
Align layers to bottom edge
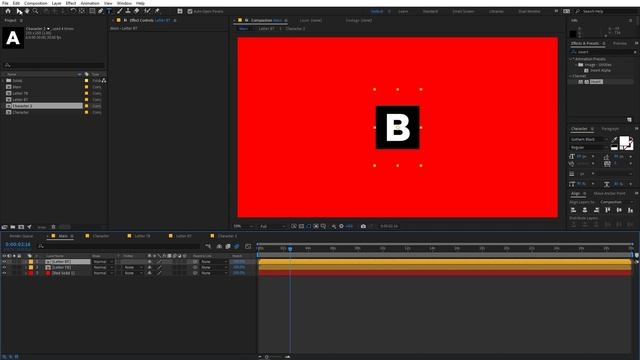click(x=631, y=210)
